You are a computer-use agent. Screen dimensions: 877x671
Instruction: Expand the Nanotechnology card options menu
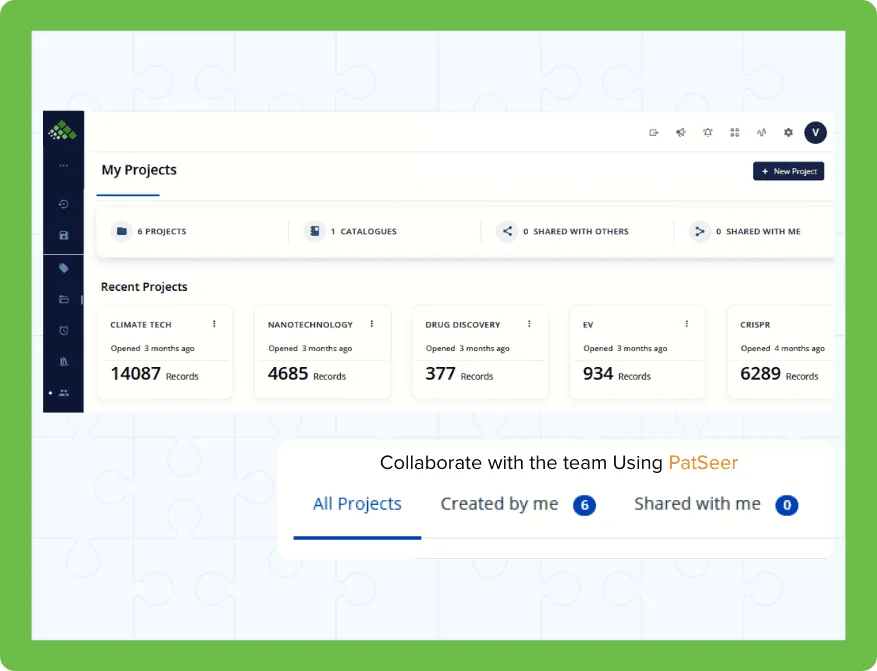372,324
